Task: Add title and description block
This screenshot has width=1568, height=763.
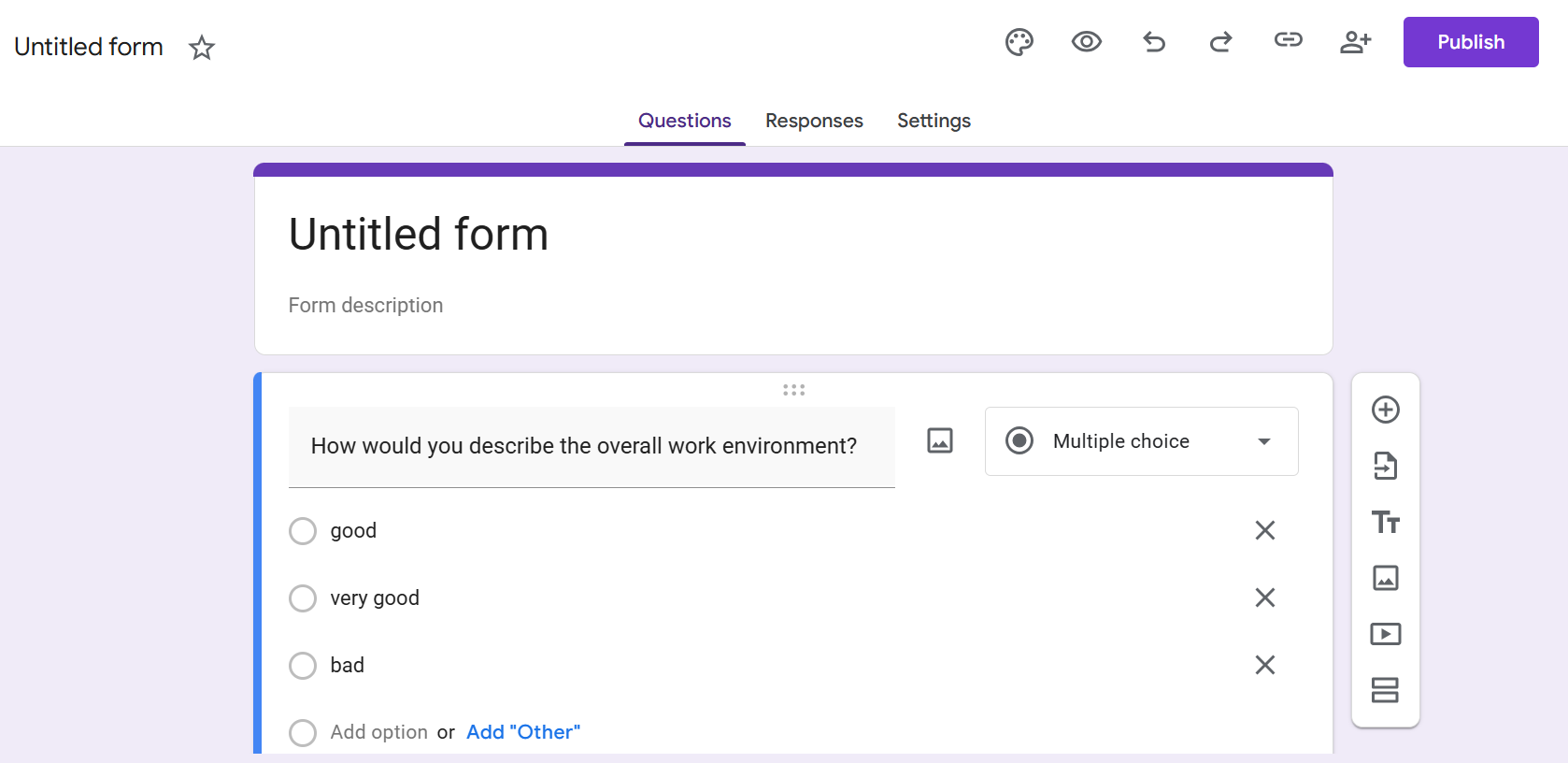Action: pos(1386,522)
